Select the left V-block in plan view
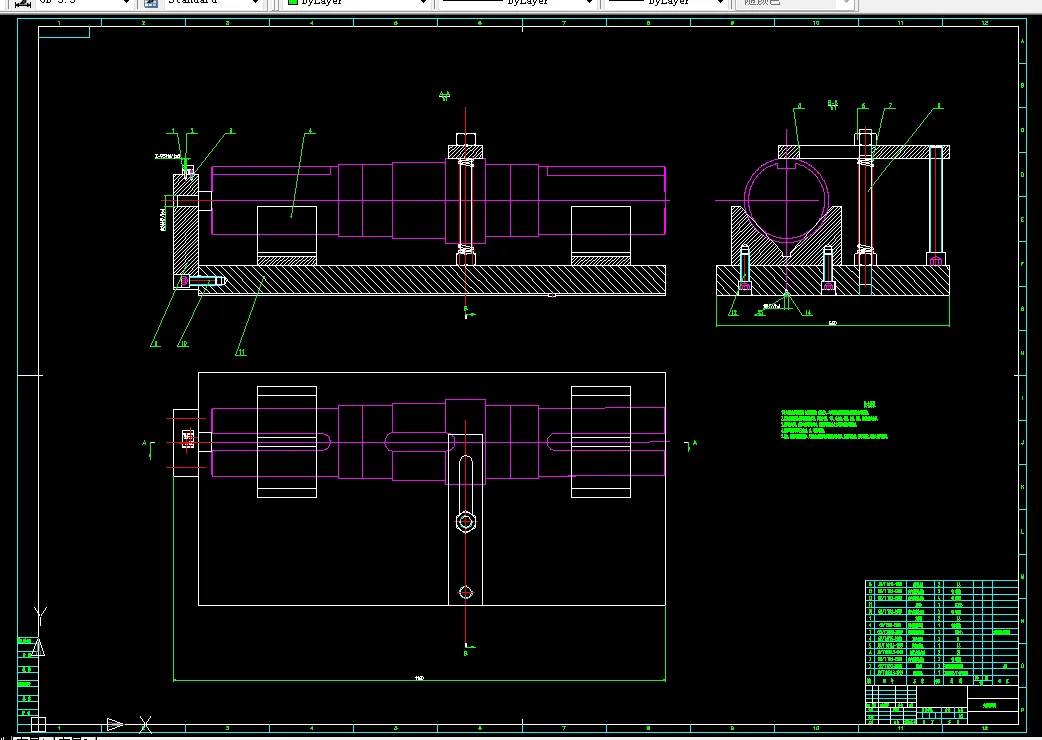Screen dimensions: 1042x740 point(286,442)
